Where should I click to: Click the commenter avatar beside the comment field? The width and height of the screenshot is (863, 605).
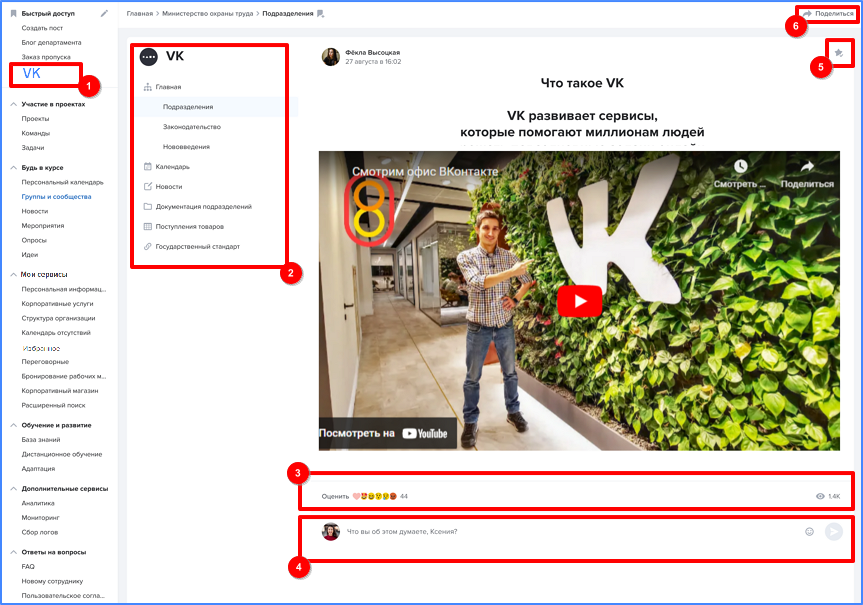(331, 532)
